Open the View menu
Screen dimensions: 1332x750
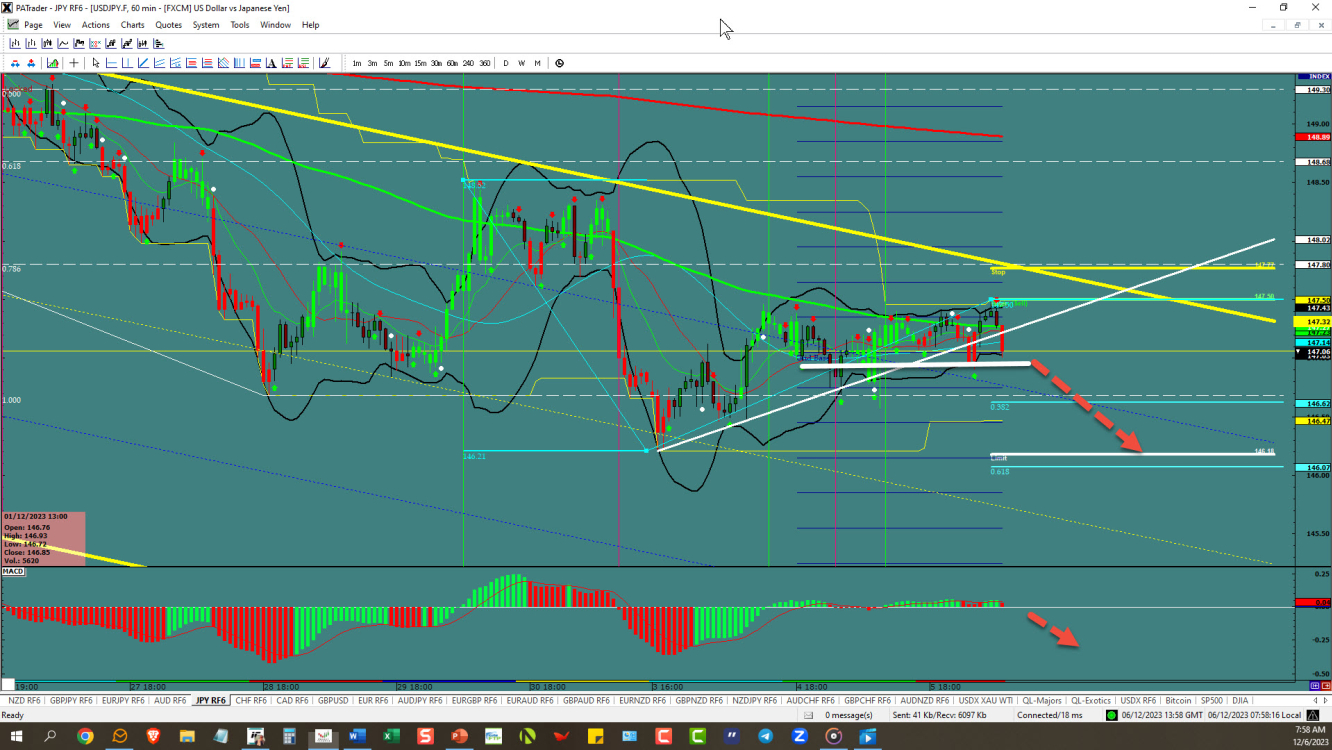62,25
